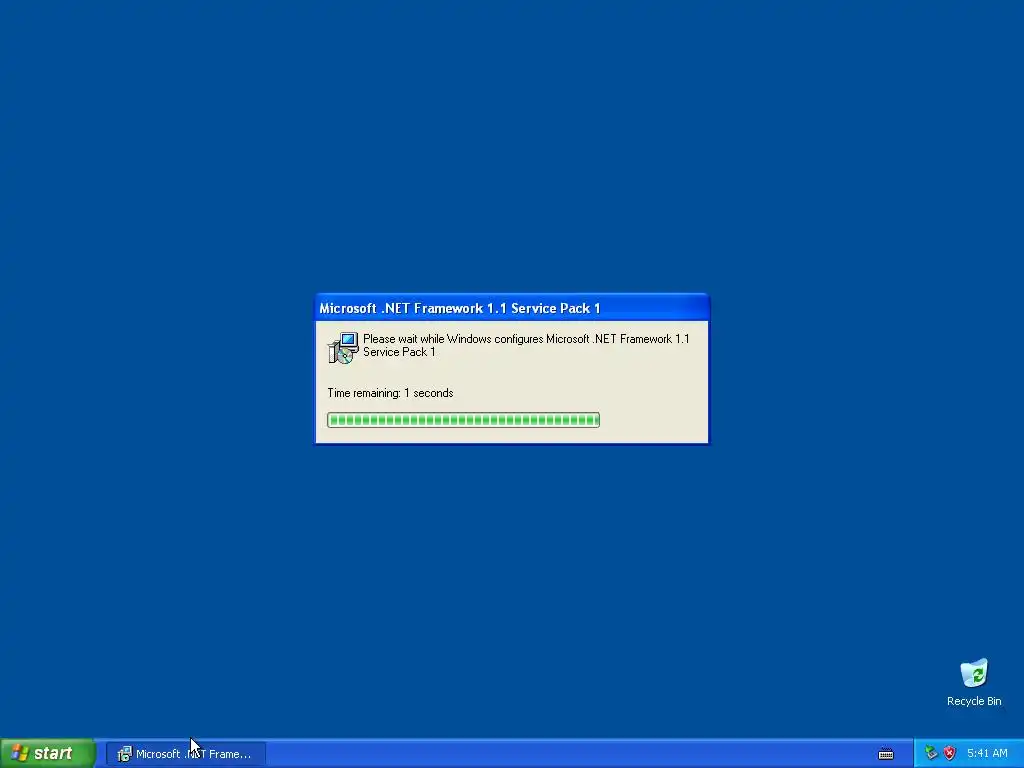Click the Safely Remove Hardware tray icon
The width and height of the screenshot is (1024, 768).
(931, 753)
